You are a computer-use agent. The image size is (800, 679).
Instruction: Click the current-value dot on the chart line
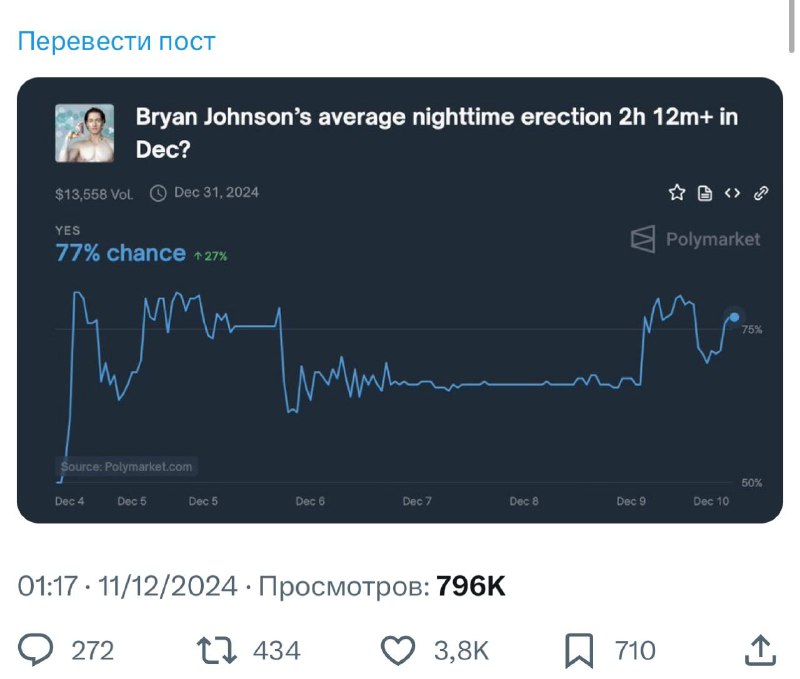pyautogui.click(x=734, y=318)
